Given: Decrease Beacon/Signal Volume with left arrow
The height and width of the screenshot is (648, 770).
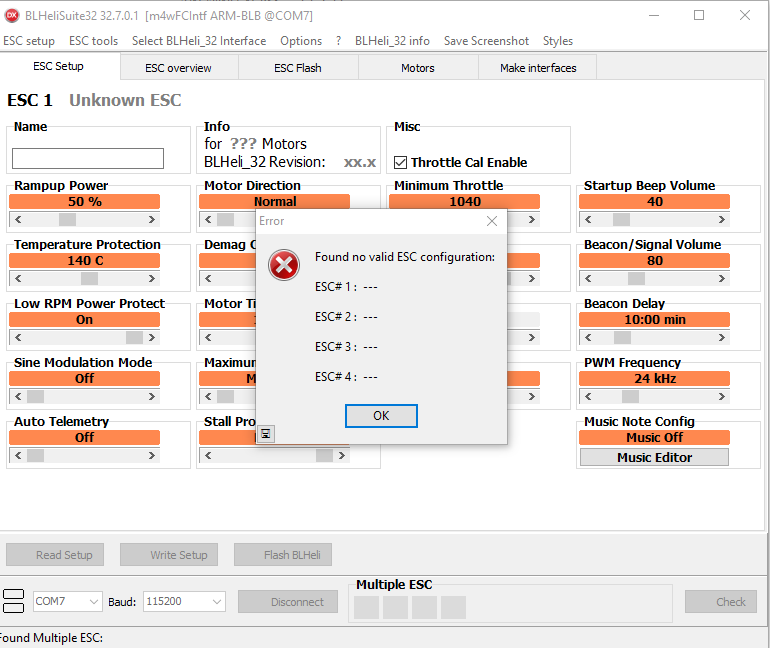Looking at the screenshot, I should [x=588, y=278].
